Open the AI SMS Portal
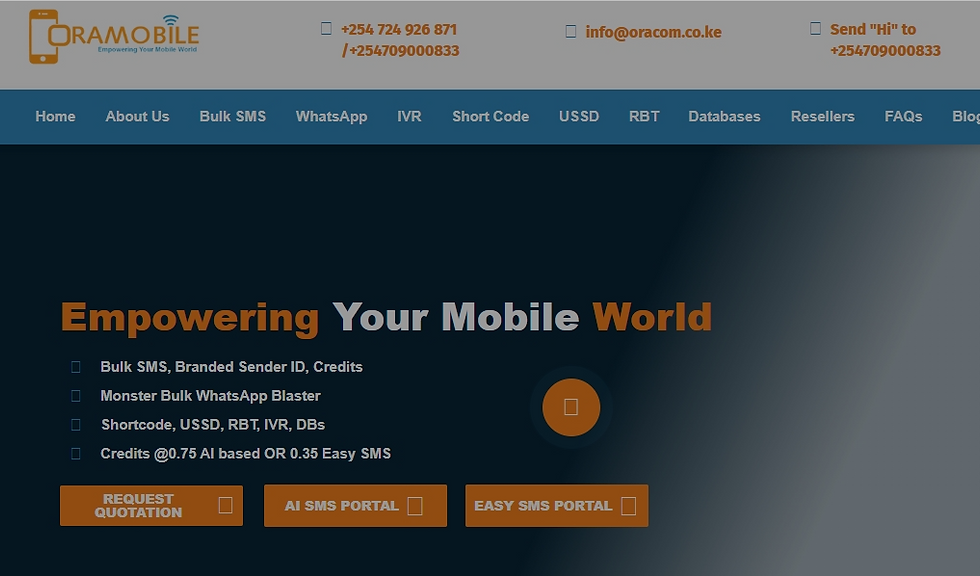 pyautogui.click(x=355, y=505)
